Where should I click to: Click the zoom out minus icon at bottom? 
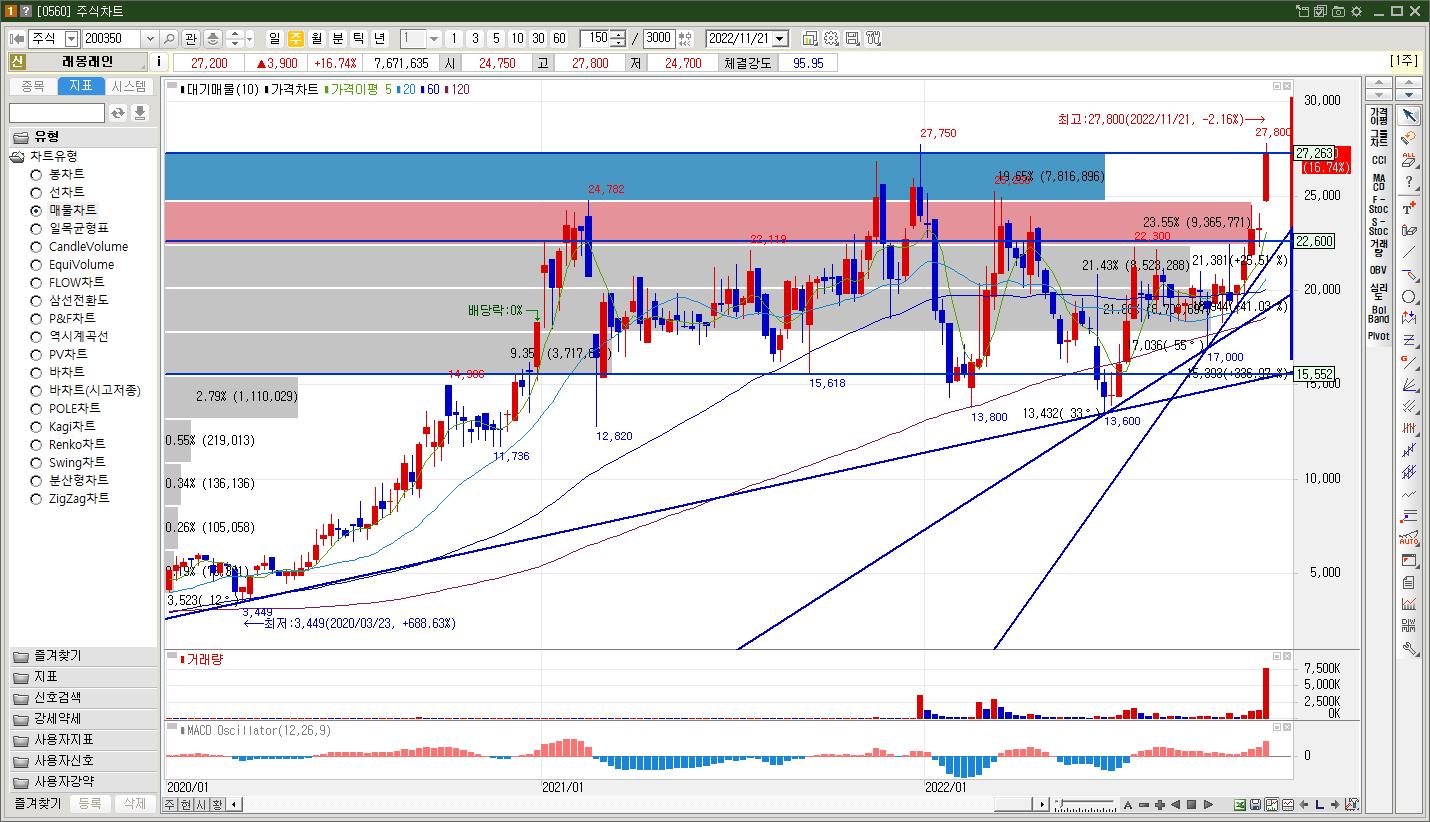(1143, 804)
